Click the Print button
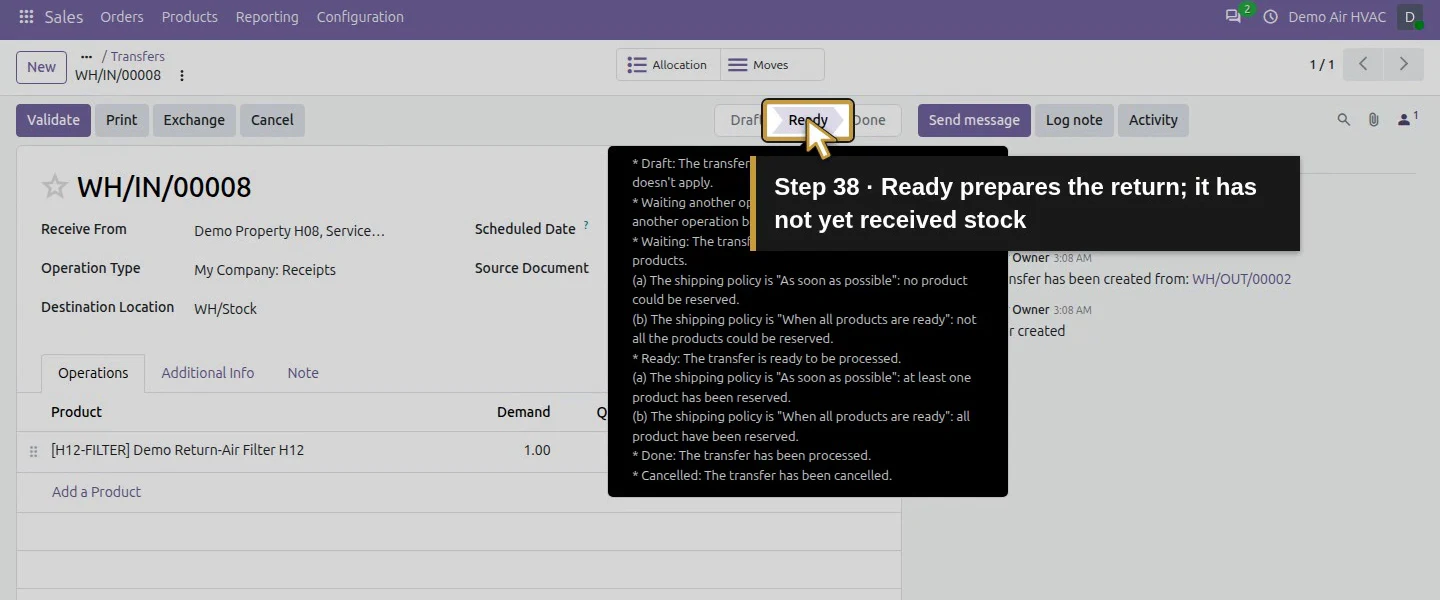1440x600 pixels. [x=122, y=120]
